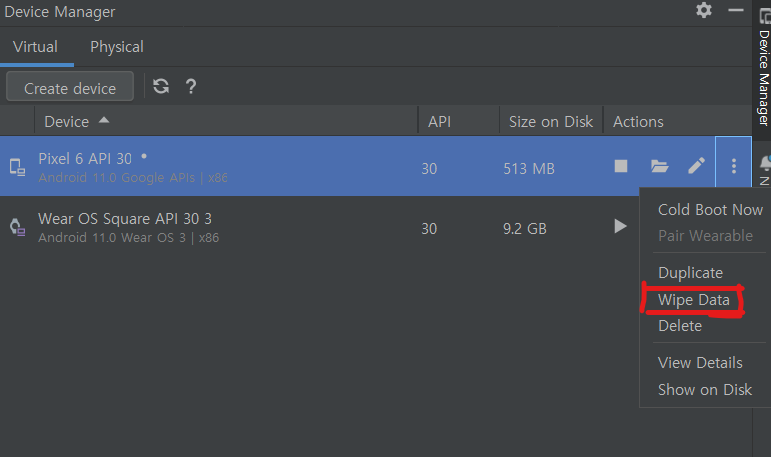The height and width of the screenshot is (457, 771).
Task: Choose Wipe Data from context menu
Action: pyautogui.click(x=694, y=300)
